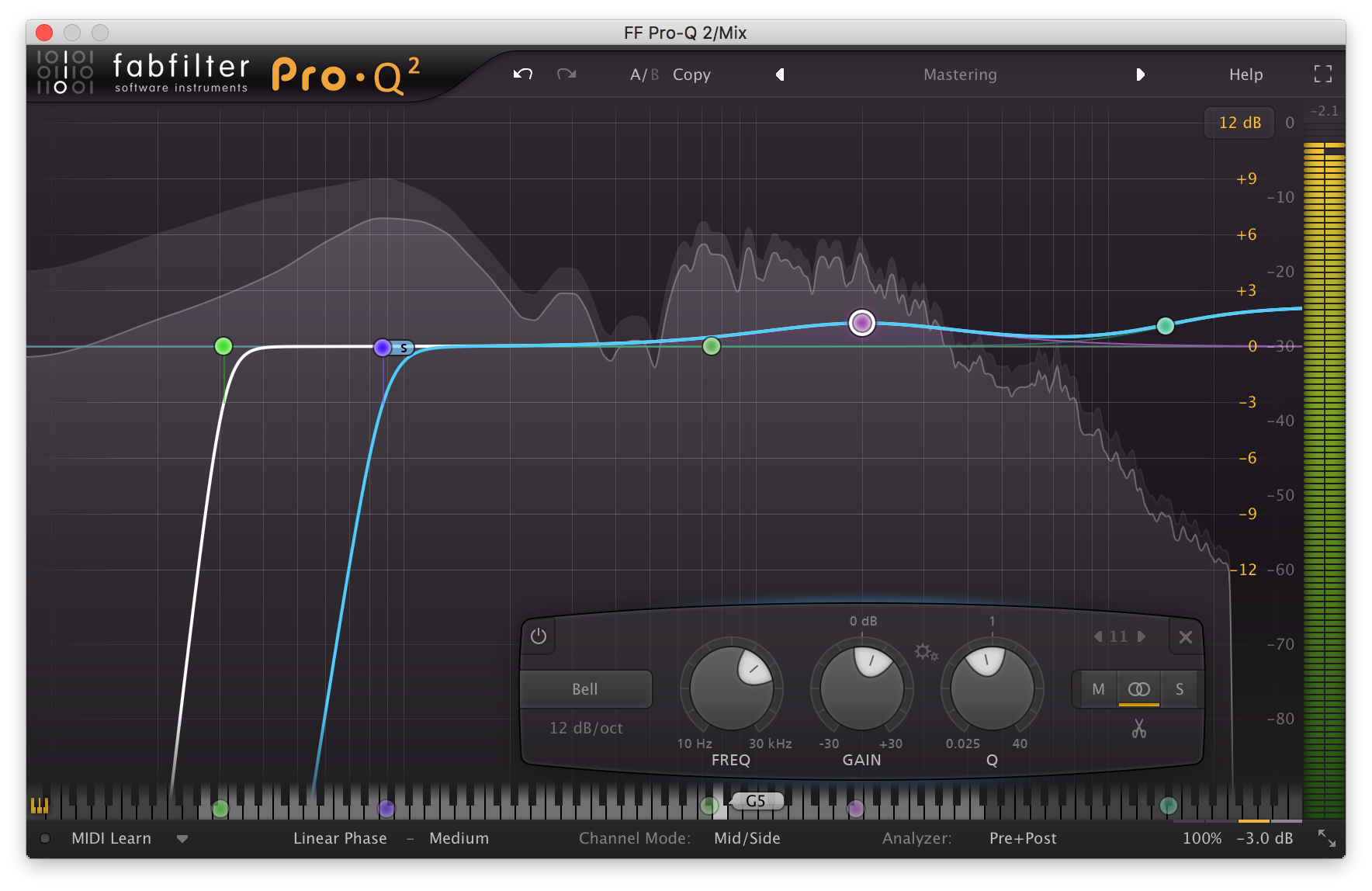The image size is (1372, 891).
Task: Copy the A state to B
Action: (x=691, y=75)
